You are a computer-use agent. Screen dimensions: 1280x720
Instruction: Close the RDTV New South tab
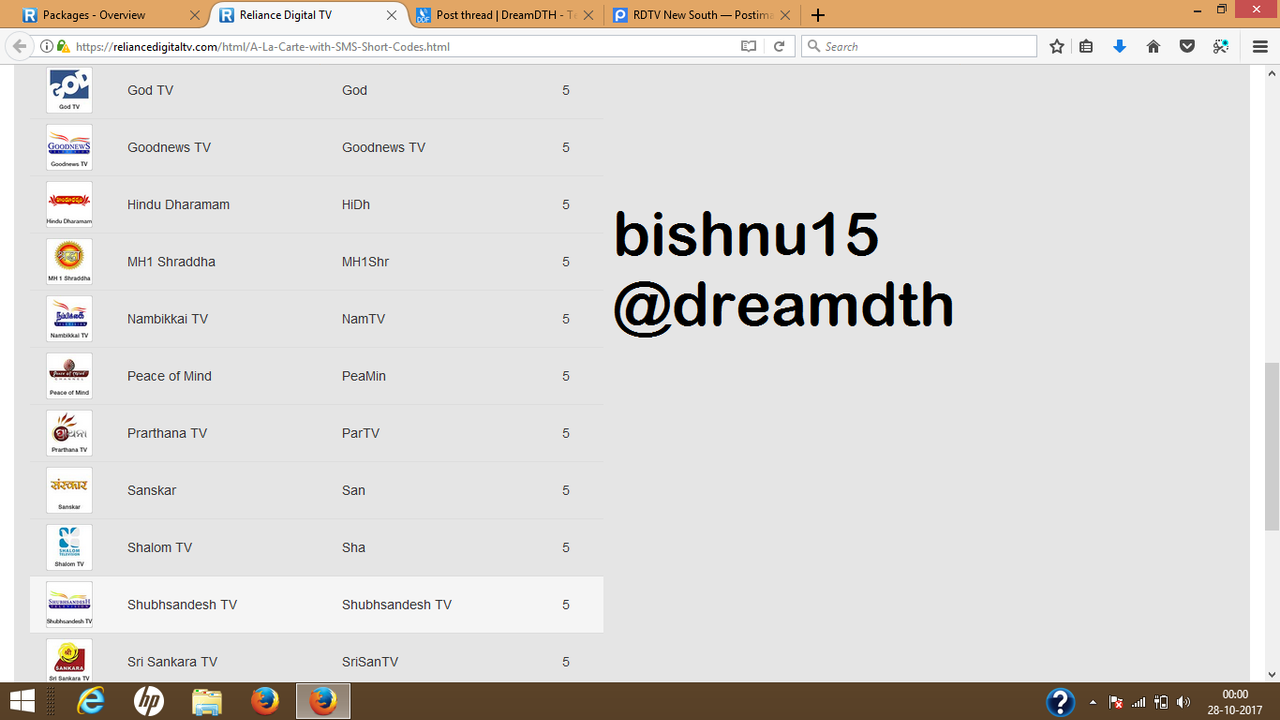point(783,15)
